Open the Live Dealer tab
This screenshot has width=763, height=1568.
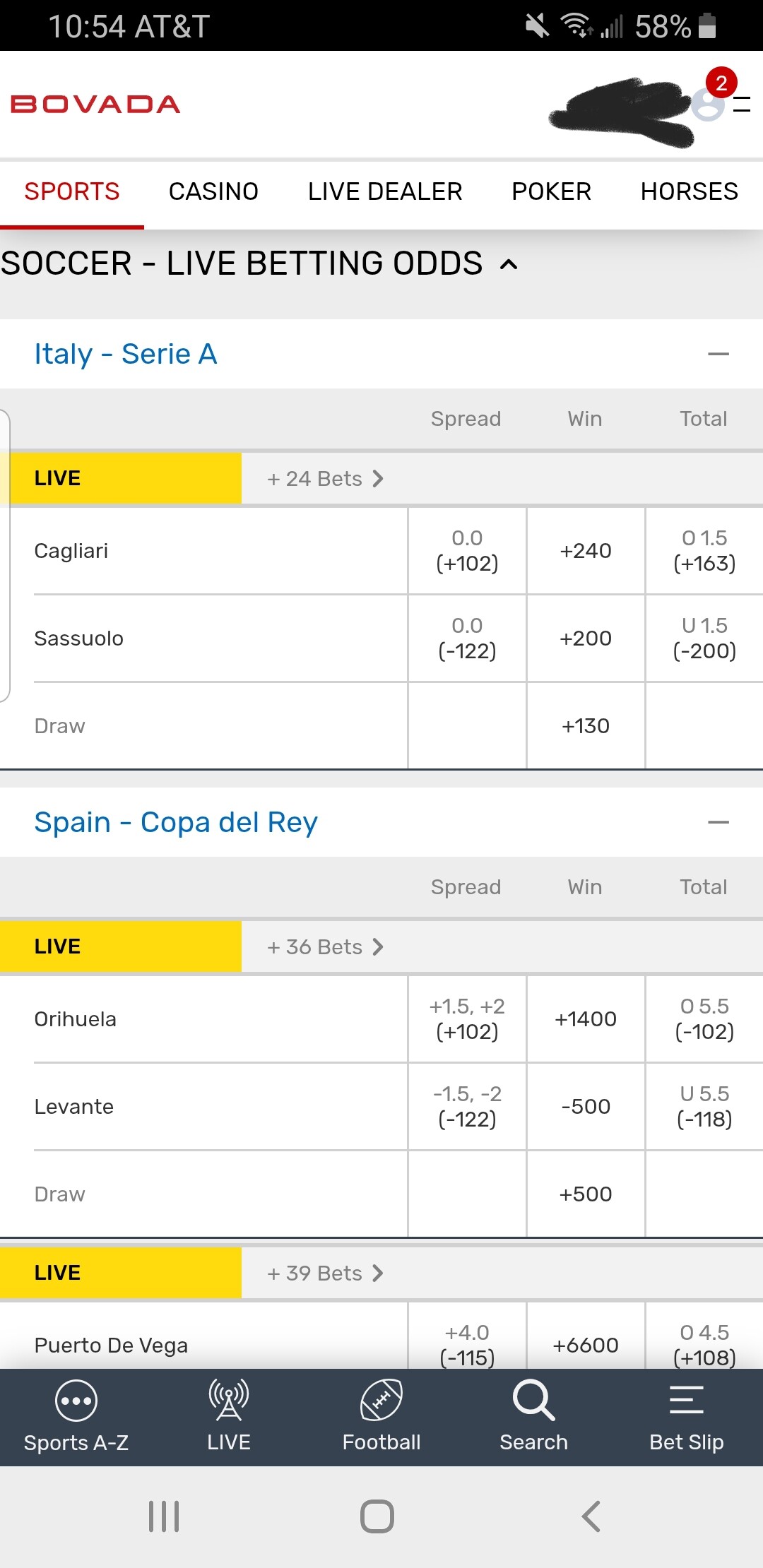pyautogui.click(x=385, y=191)
